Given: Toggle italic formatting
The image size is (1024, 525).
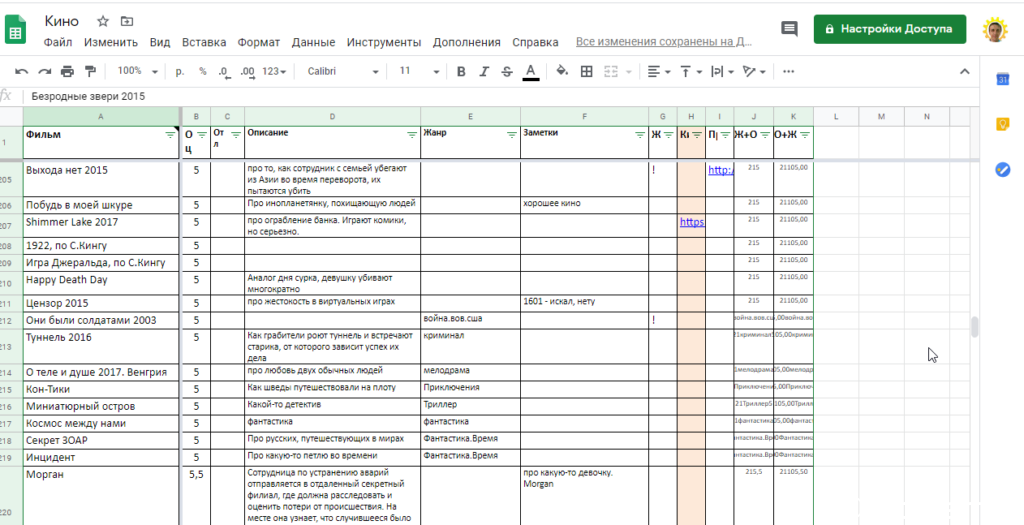Looking at the screenshot, I should click(x=484, y=72).
